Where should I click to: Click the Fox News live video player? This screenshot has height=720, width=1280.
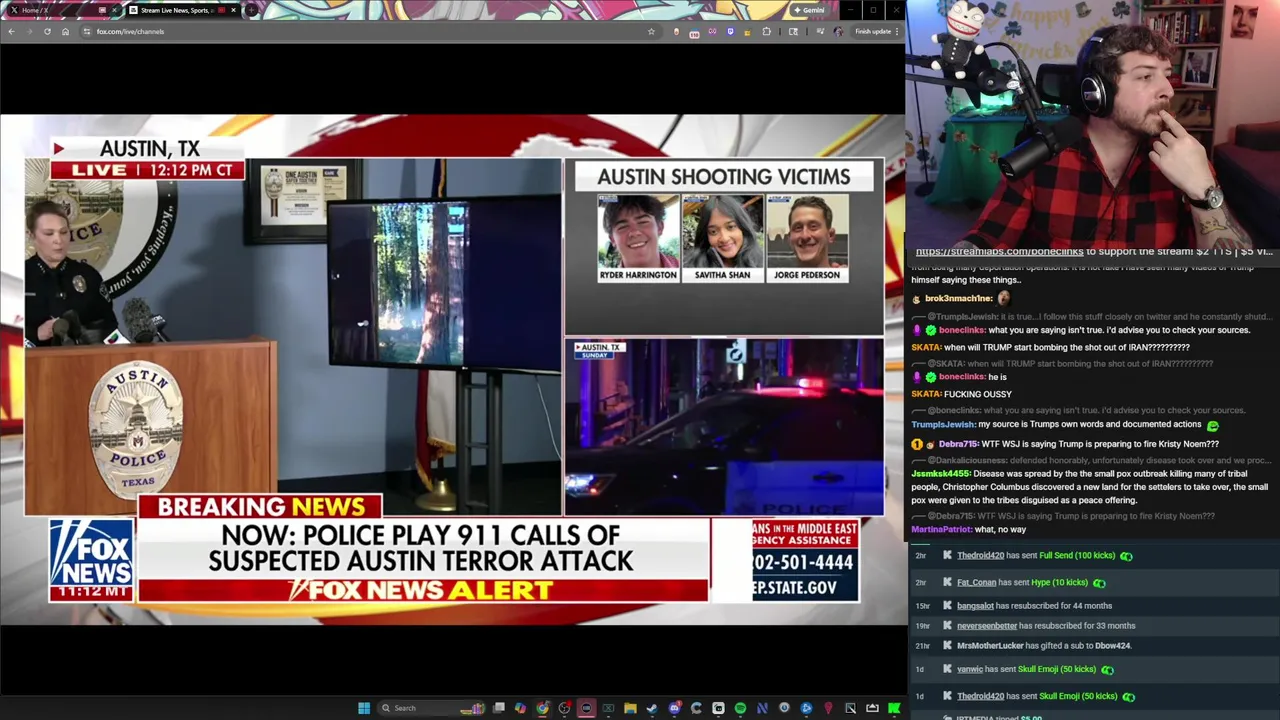pos(452,369)
